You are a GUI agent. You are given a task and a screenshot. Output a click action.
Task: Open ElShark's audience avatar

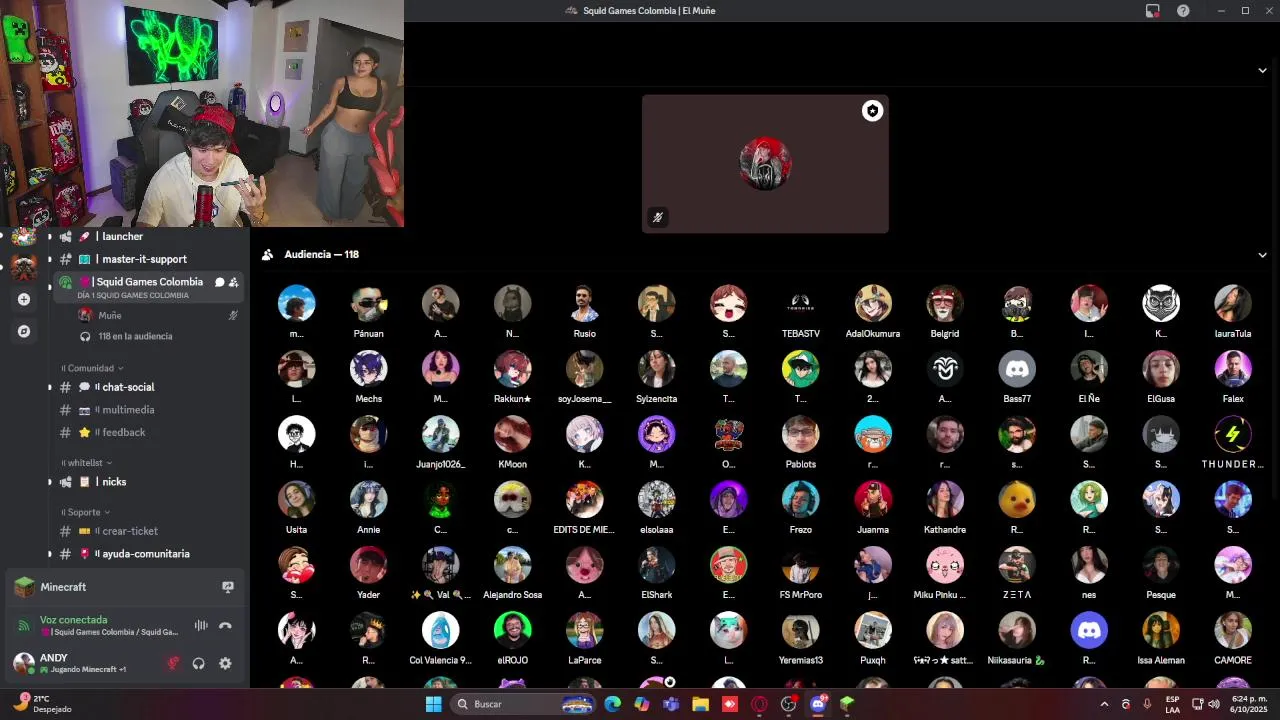656,565
